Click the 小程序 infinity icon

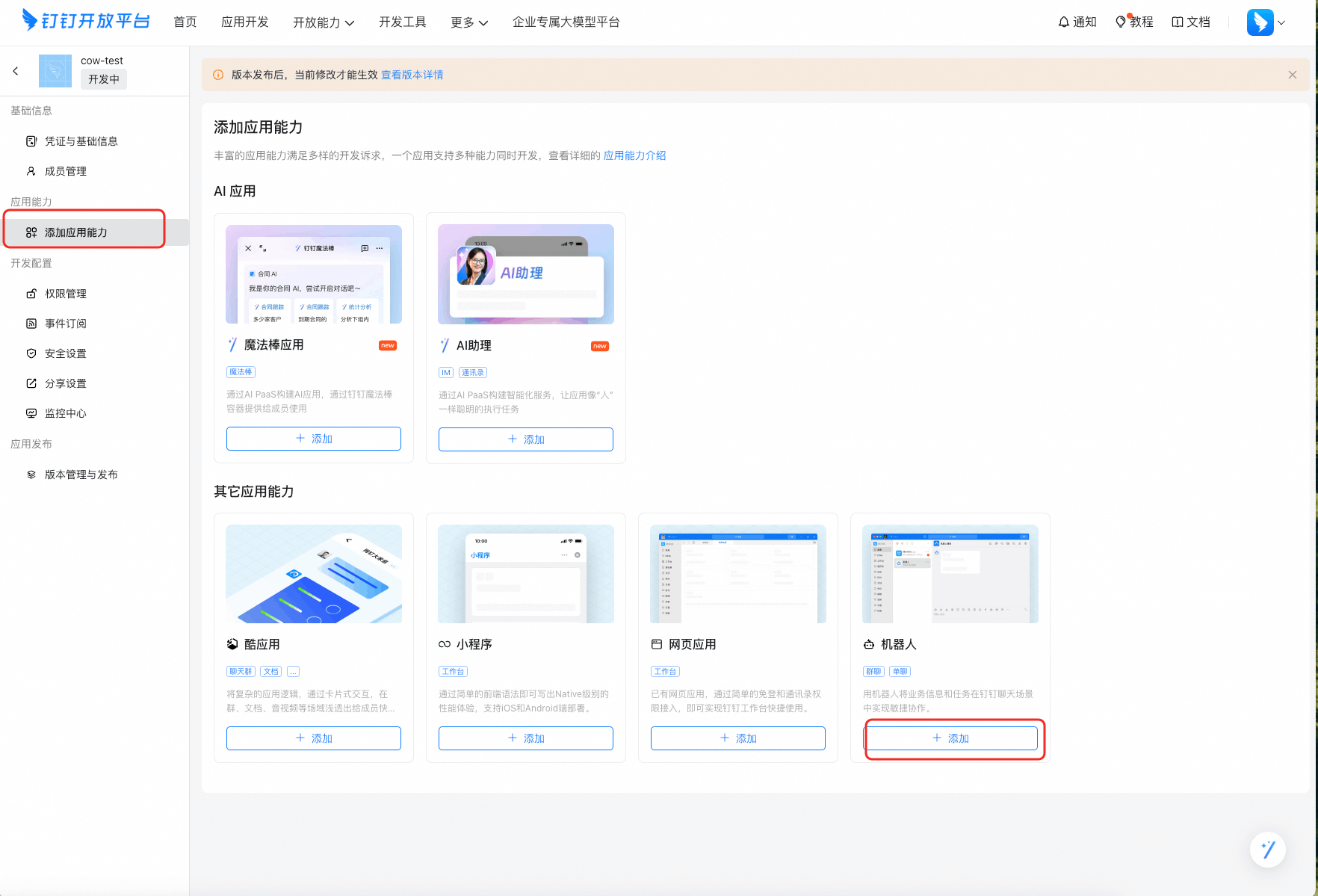(445, 644)
